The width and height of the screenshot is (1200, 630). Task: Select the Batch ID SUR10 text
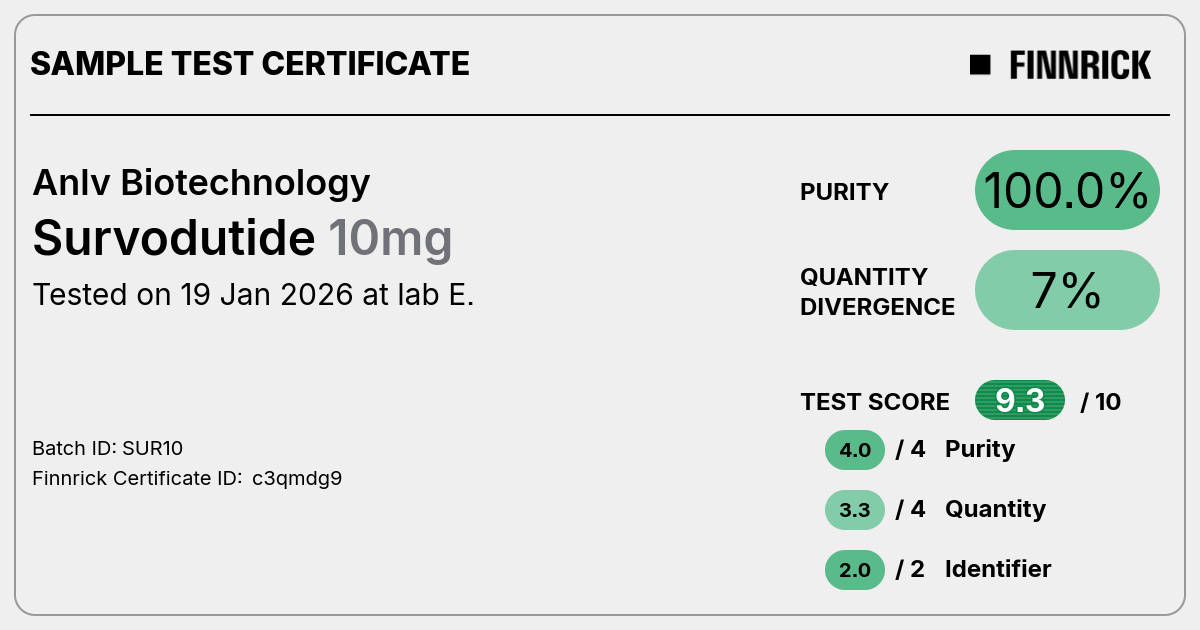(108, 448)
